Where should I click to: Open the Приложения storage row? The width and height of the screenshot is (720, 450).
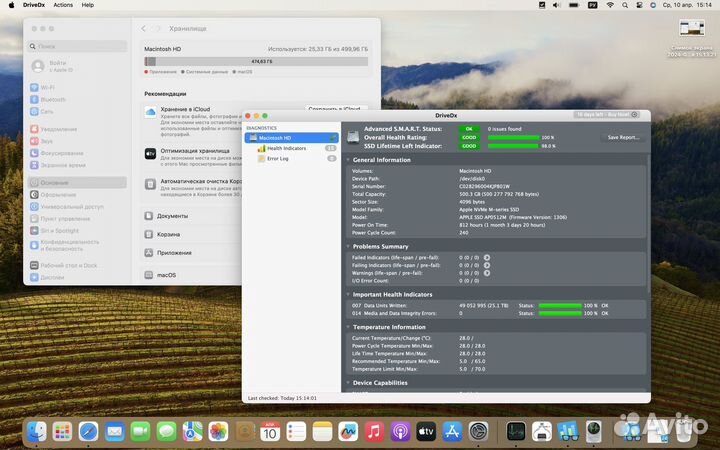point(192,253)
